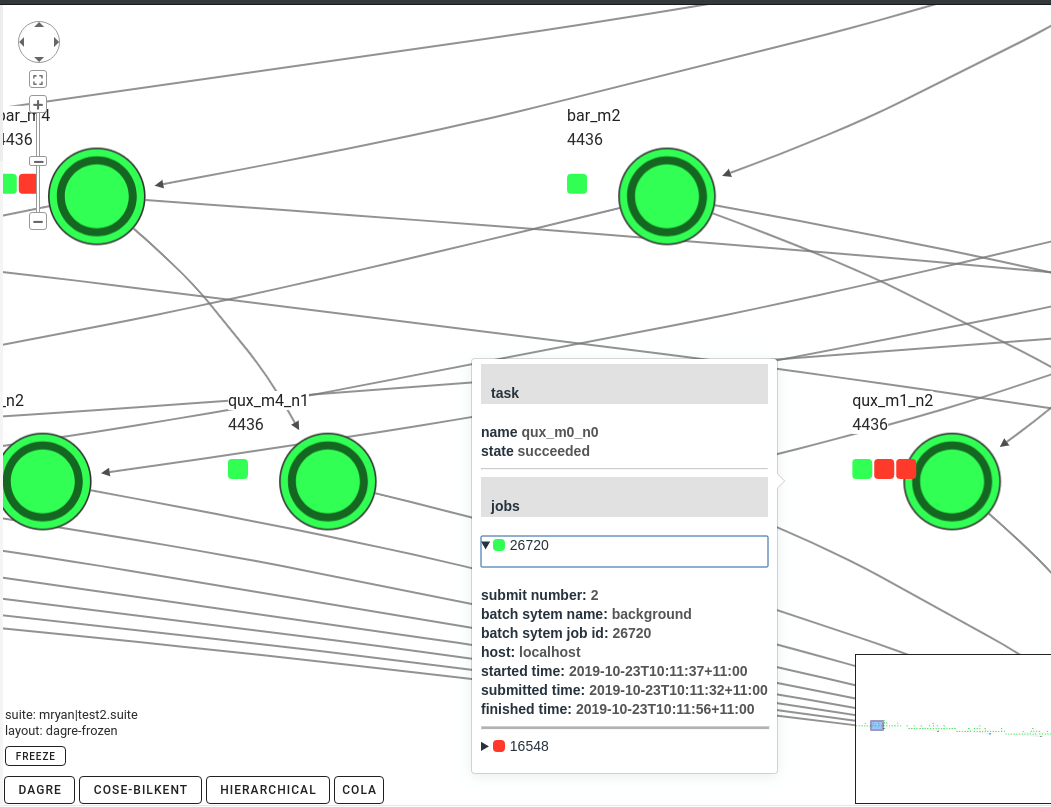Select the COLA layout button
1051x807 pixels.
pos(359,789)
